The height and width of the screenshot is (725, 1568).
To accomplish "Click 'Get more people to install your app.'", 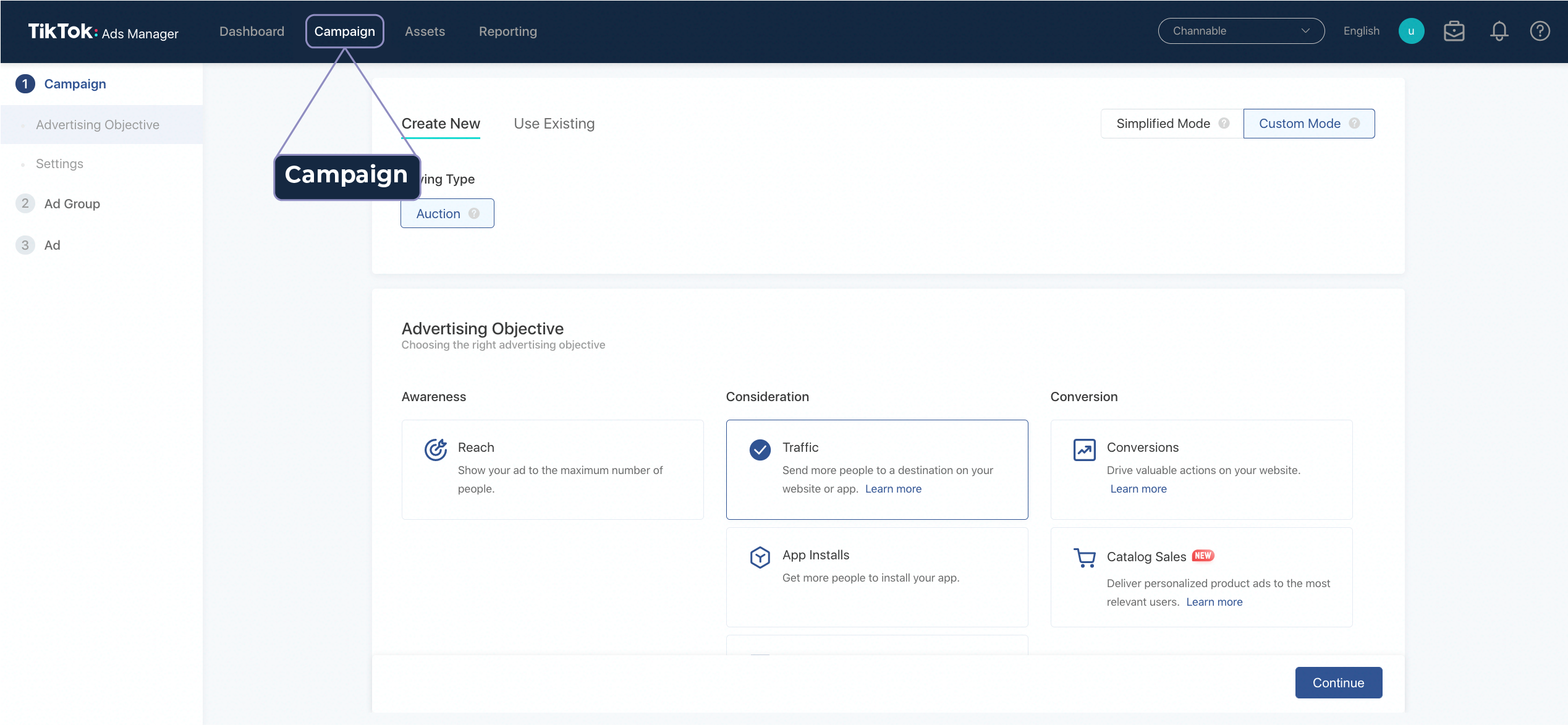I will coord(871,578).
